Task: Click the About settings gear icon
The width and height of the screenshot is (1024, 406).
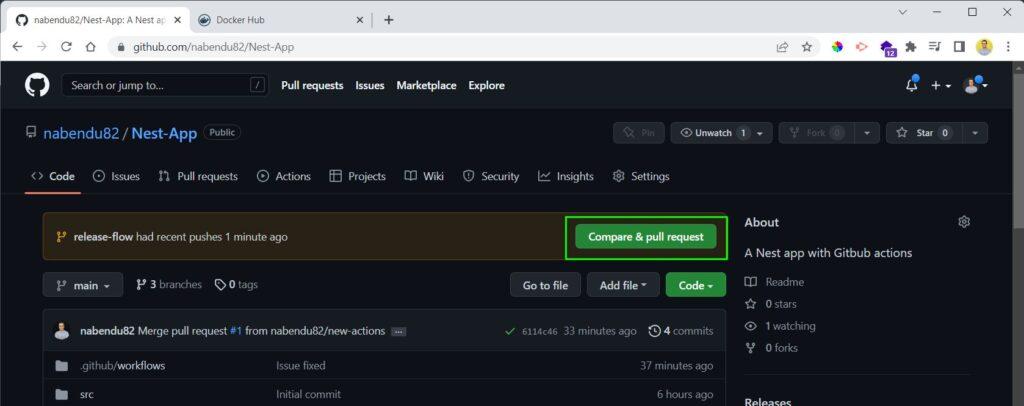Action: [x=964, y=222]
